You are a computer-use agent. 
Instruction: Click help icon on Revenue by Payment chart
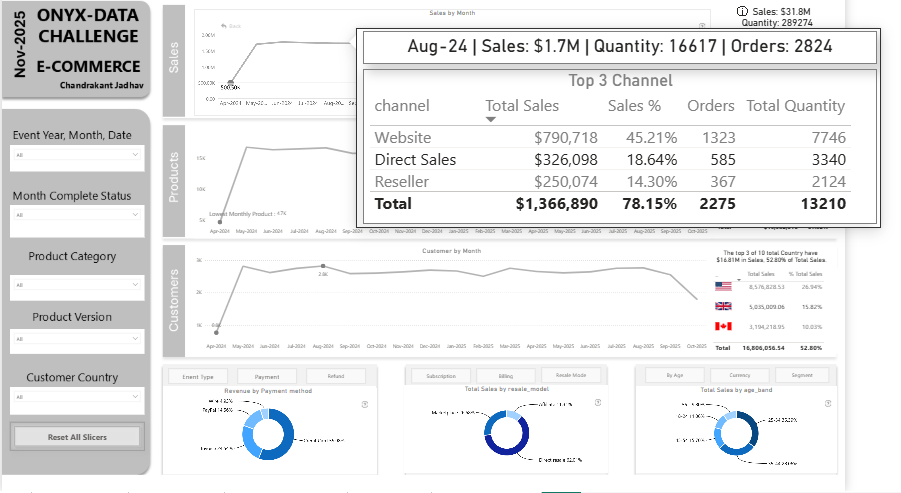364,403
